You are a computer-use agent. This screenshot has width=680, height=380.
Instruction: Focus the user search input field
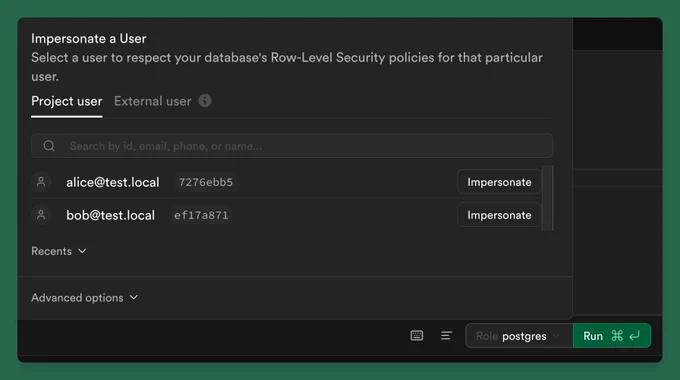(x=292, y=146)
